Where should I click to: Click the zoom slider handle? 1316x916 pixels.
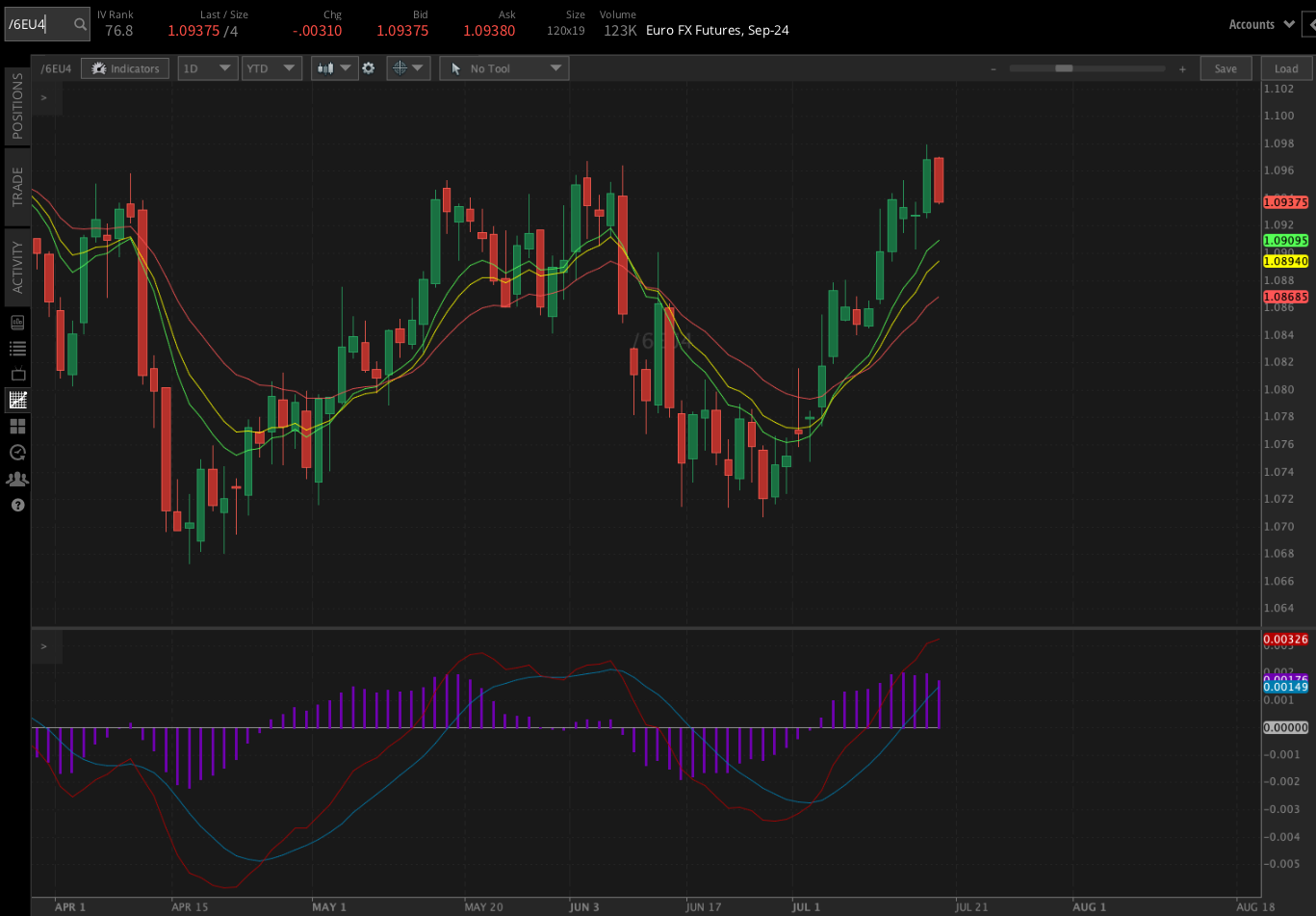click(1064, 68)
